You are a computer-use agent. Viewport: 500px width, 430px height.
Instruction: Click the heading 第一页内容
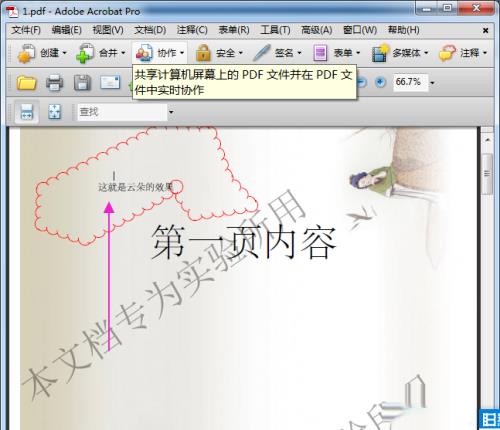(x=244, y=242)
